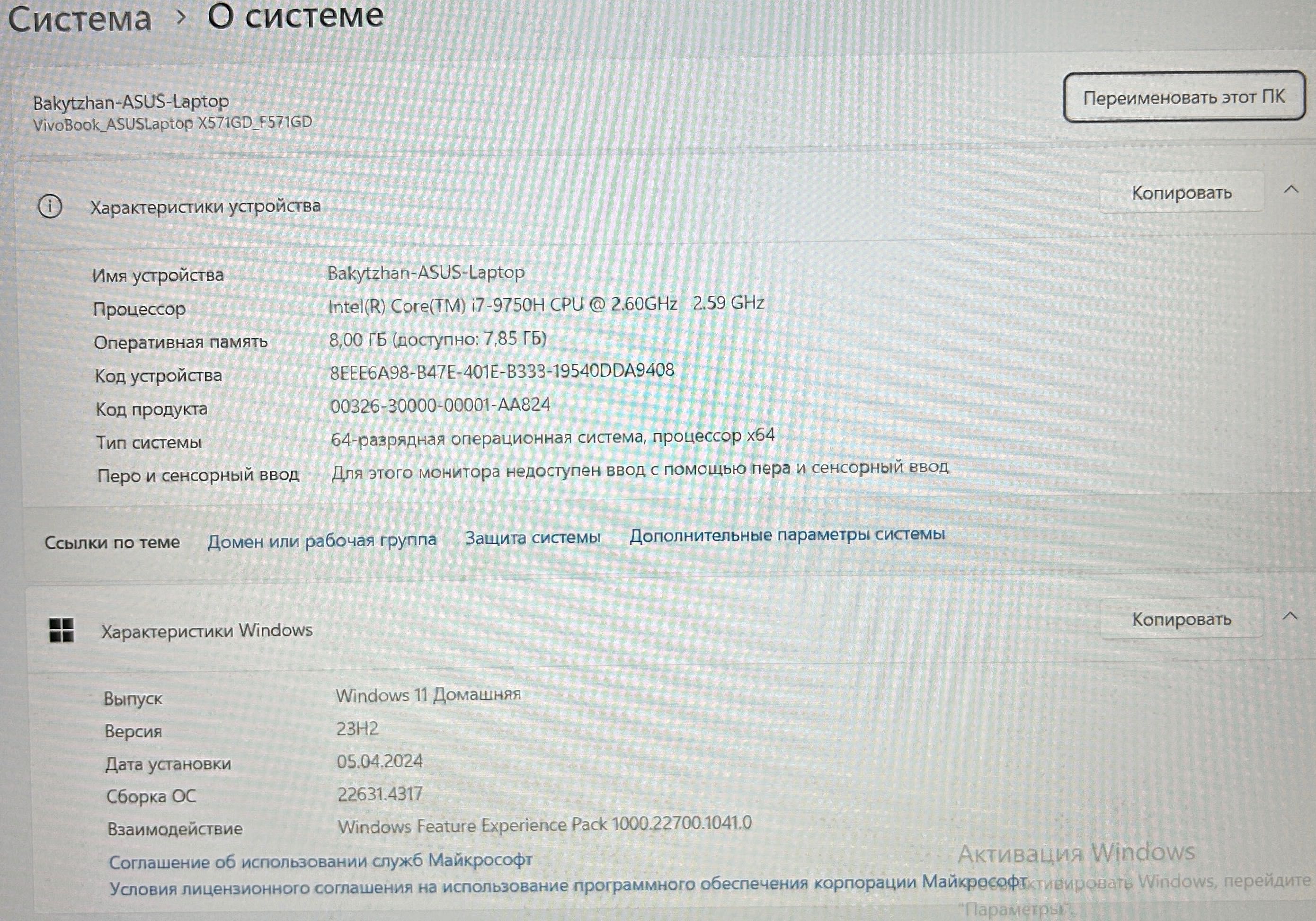Collapse the Характеристики устройства section
The height and width of the screenshot is (921, 1316).
pos(1291,190)
